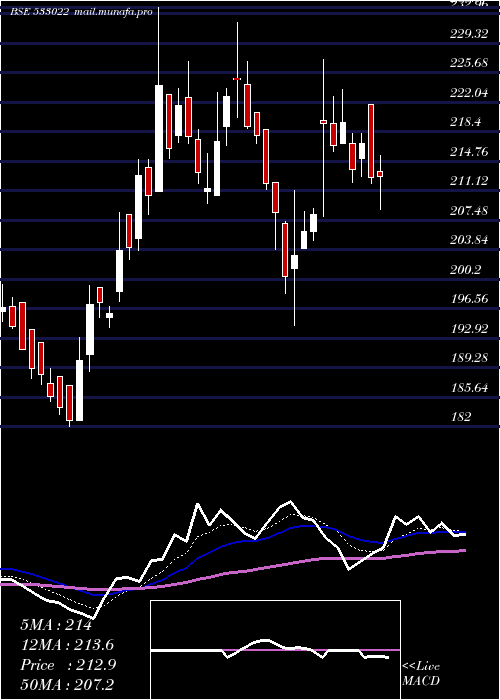Select the 225.68 price axis label
500x700 pixels.
(469, 63)
